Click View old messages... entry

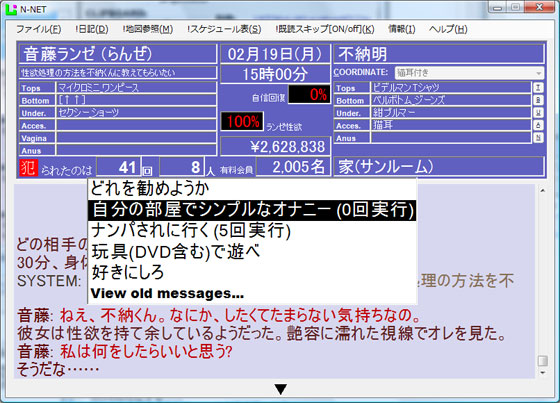167,293
